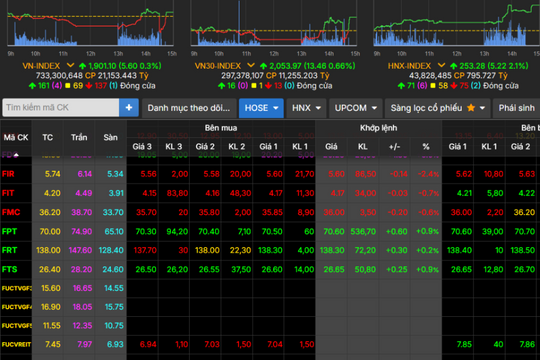The width and height of the screenshot is (540, 360).
Task: Select the FUCVREIT fund symbol
Action: 16,344
